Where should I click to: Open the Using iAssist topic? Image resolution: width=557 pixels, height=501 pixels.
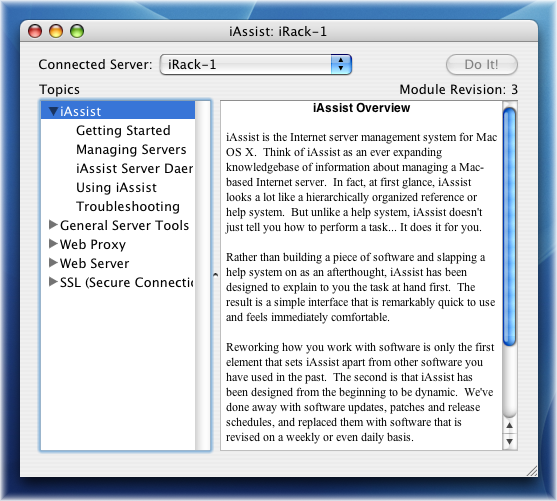click(116, 188)
